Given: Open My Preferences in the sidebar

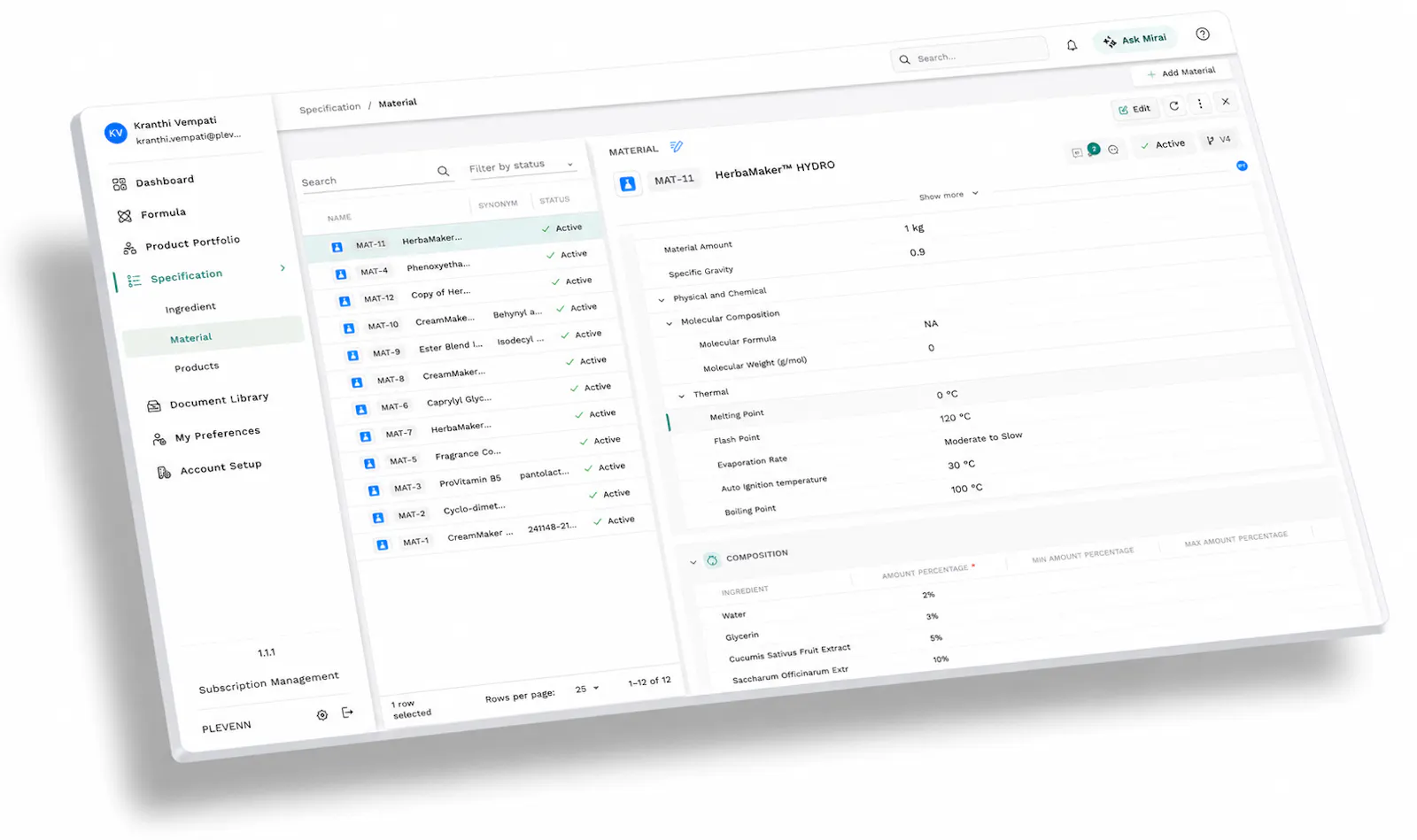Looking at the screenshot, I should [217, 434].
